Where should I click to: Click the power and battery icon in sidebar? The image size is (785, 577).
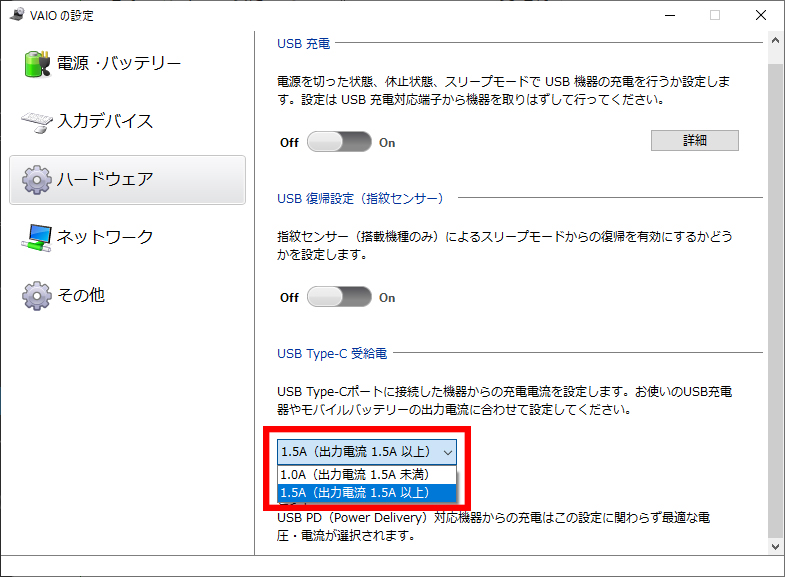(x=37, y=64)
